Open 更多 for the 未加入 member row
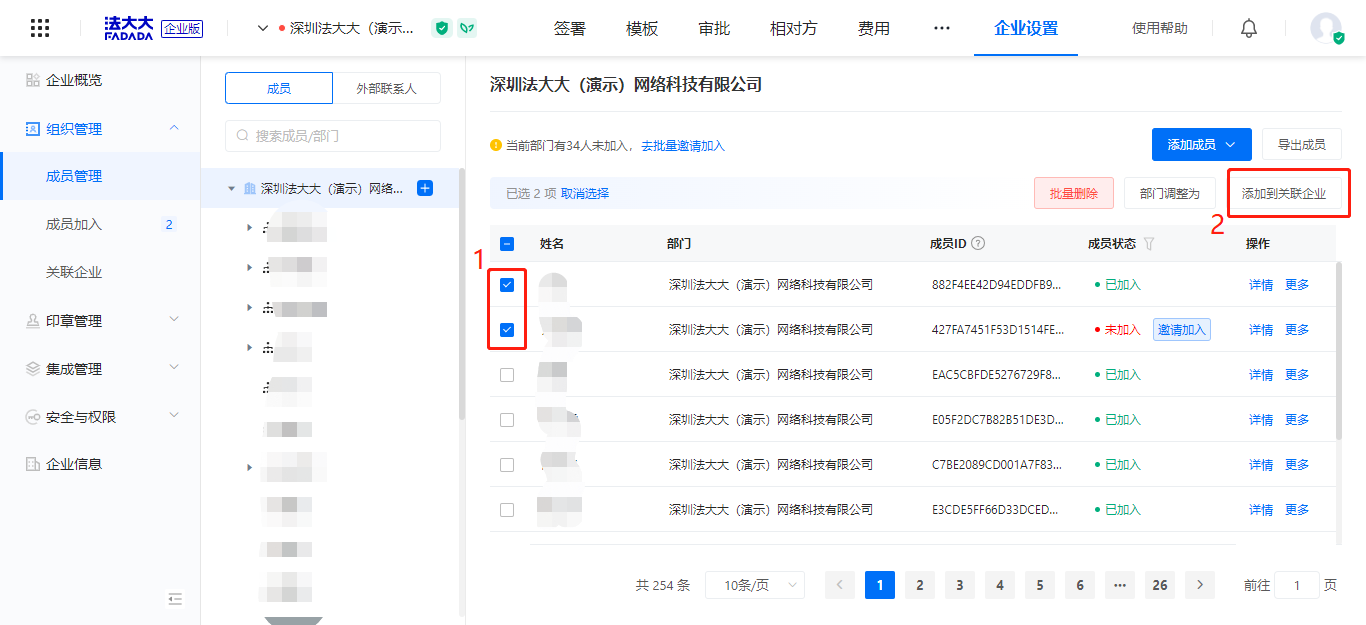Image resolution: width=1366 pixels, height=625 pixels. (1297, 330)
